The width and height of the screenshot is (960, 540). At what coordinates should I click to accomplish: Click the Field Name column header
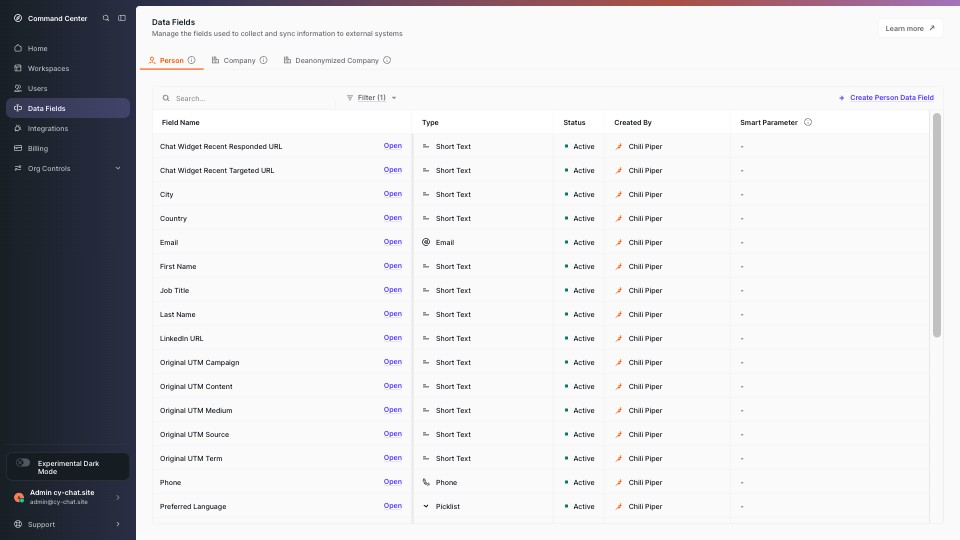pos(181,122)
